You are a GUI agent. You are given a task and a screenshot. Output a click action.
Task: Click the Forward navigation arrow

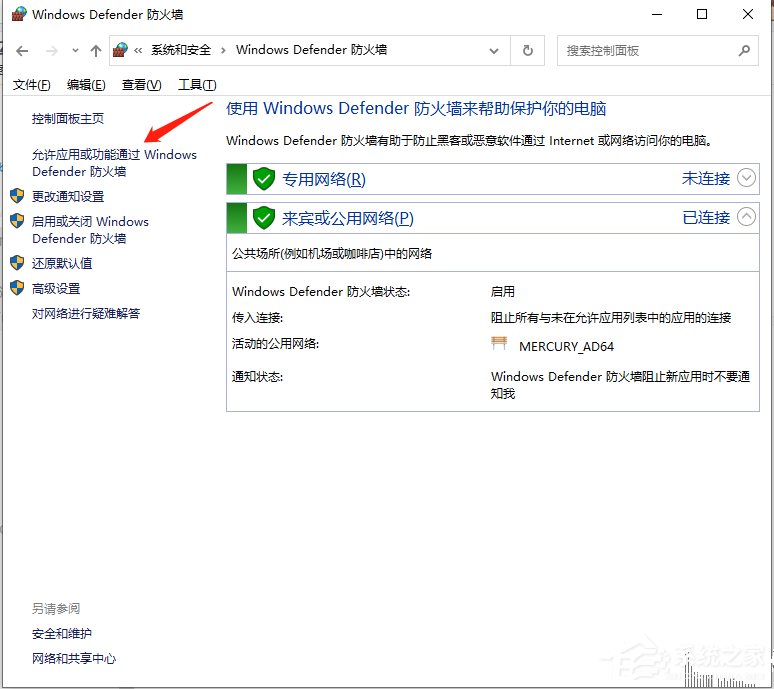coord(52,50)
